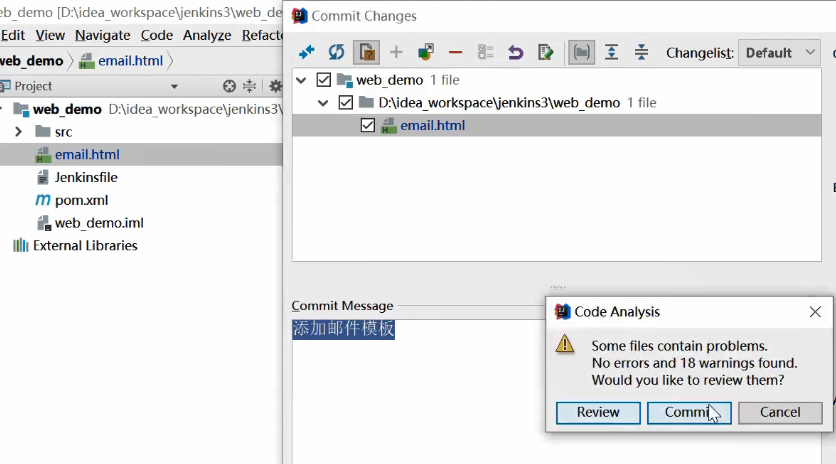Refresh the changes list
The height and width of the screenshot is (464, 836).
[336, 52]
